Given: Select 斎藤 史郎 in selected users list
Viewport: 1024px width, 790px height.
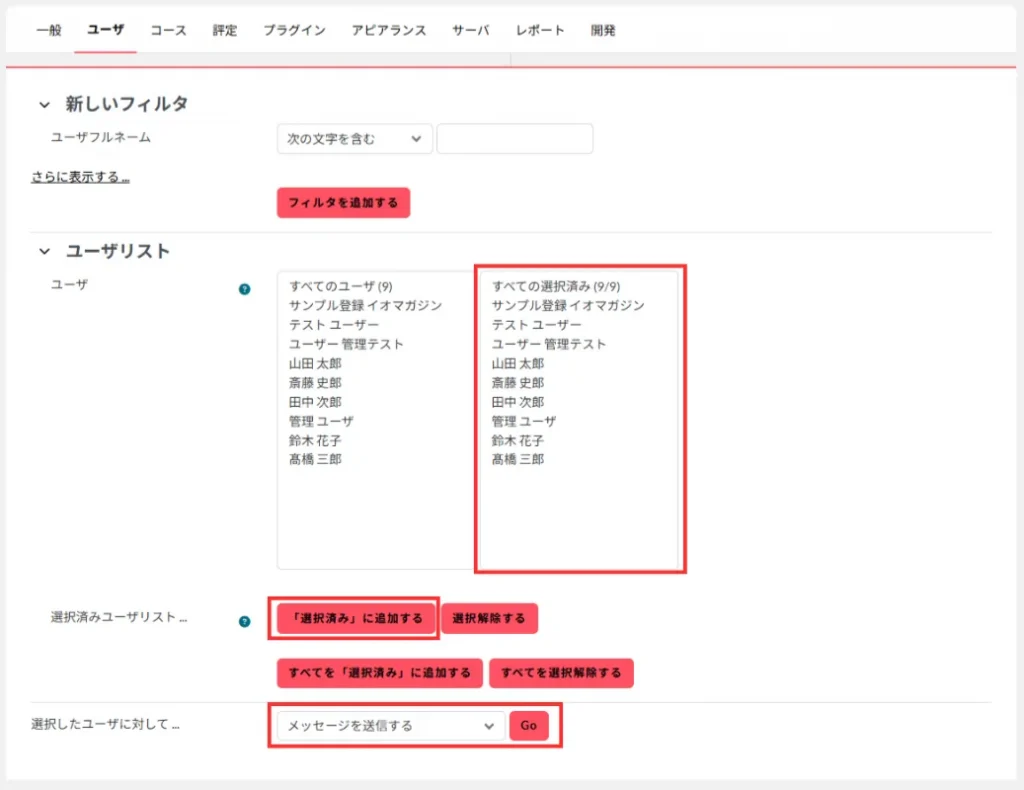Looking at the screenshot, I should click(518, 383).
